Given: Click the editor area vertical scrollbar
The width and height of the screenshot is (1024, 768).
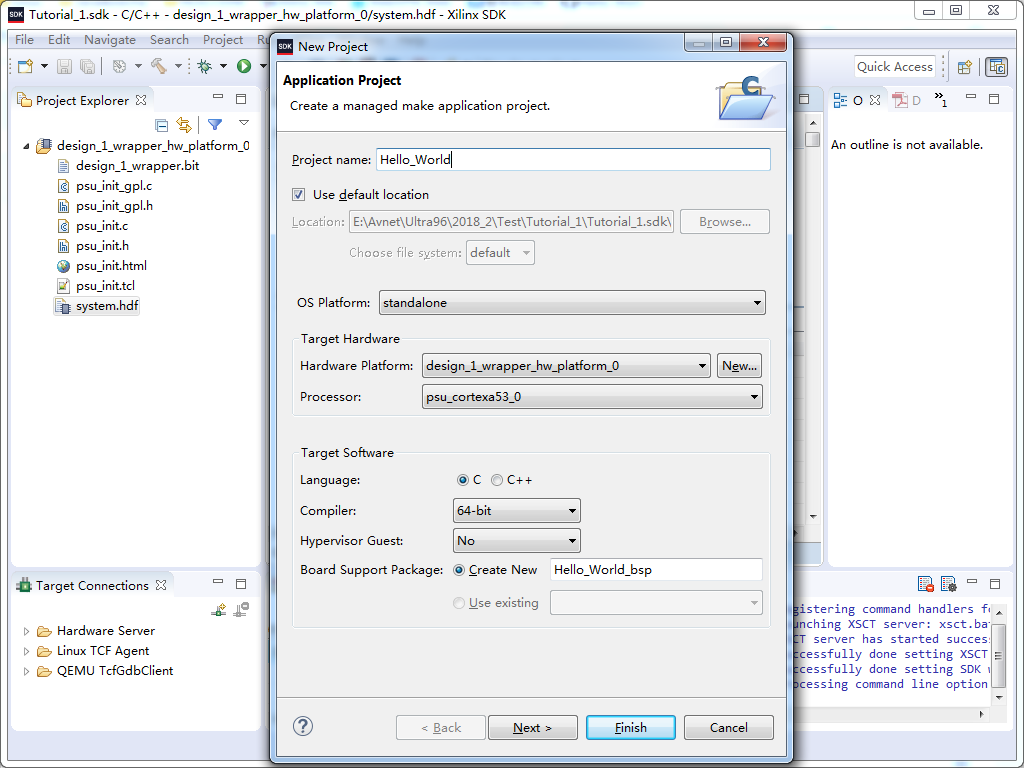Looking at the screenshot, I should tap(813, 320).
